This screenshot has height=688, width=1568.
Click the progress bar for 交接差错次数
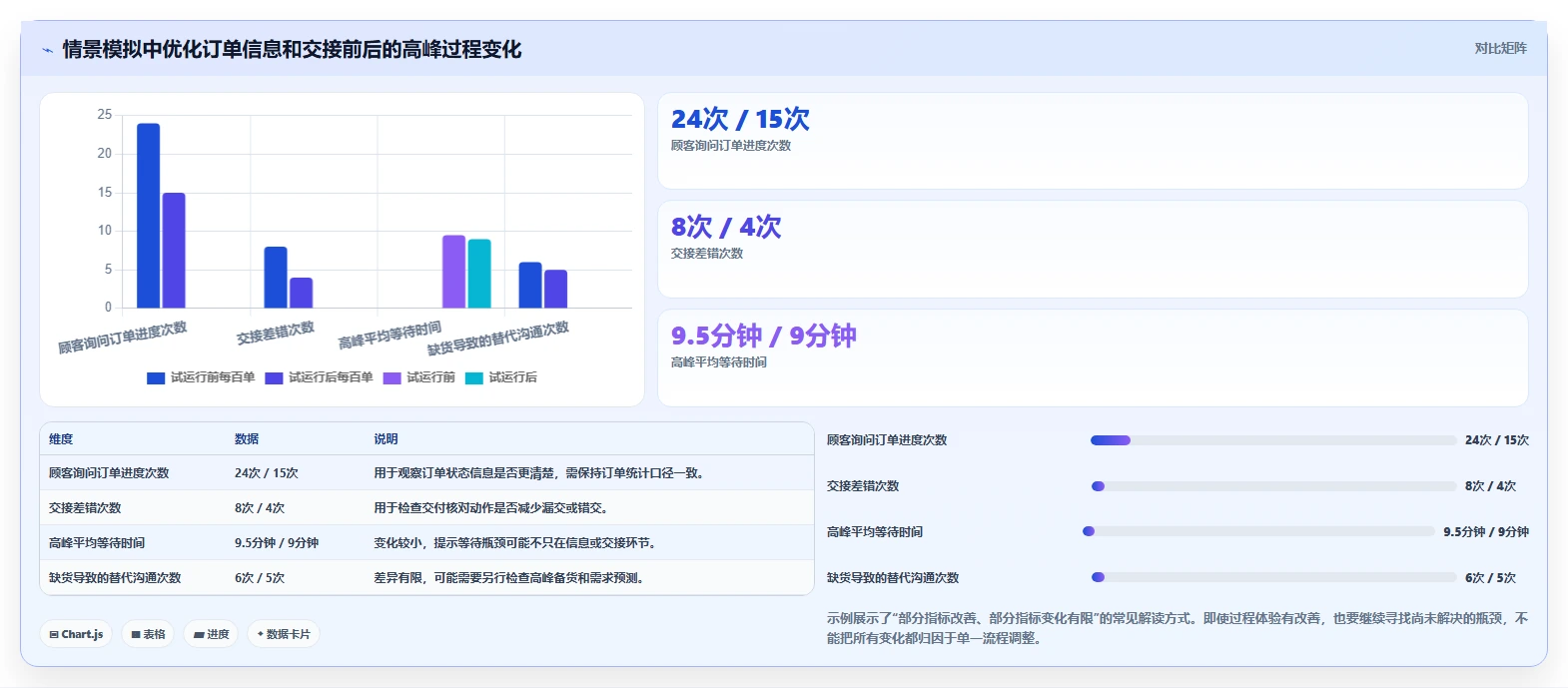coord(1273,486)
